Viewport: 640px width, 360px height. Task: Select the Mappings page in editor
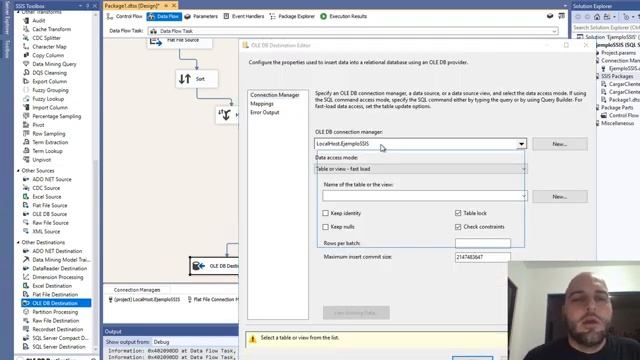coord(262,104)
